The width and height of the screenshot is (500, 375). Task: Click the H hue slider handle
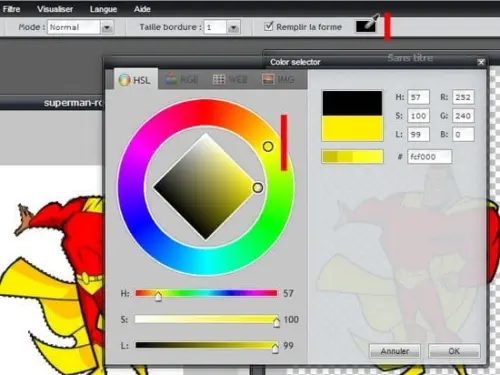click(159, 296)
